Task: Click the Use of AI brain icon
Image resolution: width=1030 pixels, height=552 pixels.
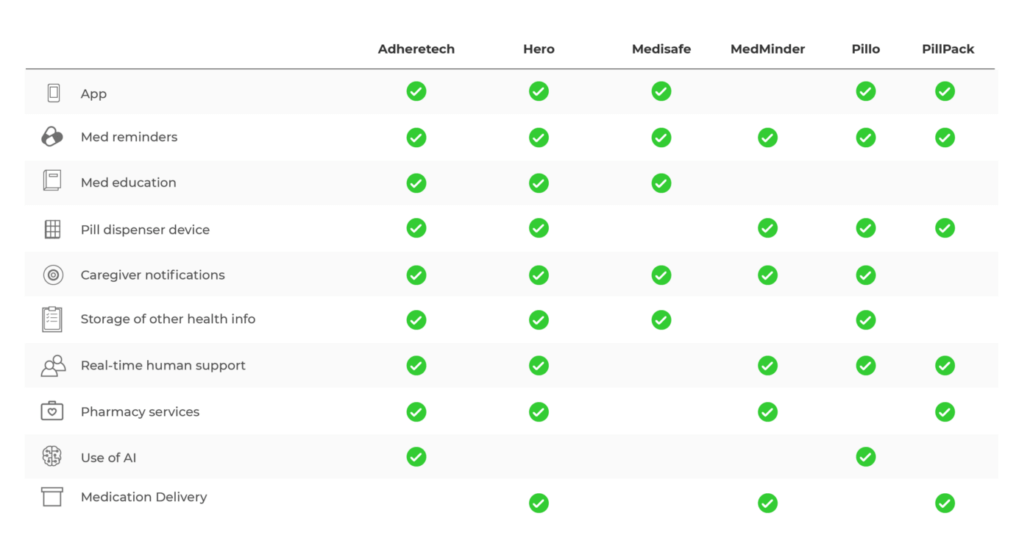Action: [x=52, y=456]
